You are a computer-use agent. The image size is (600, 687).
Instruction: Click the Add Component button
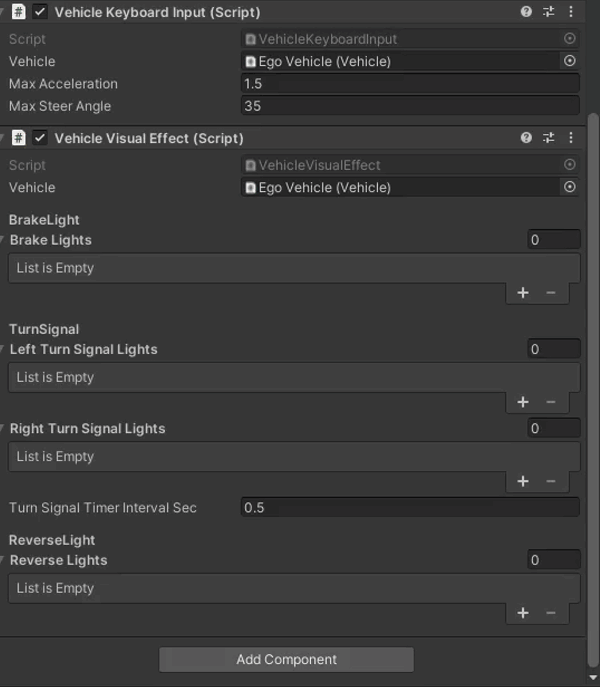pos(287,659)
